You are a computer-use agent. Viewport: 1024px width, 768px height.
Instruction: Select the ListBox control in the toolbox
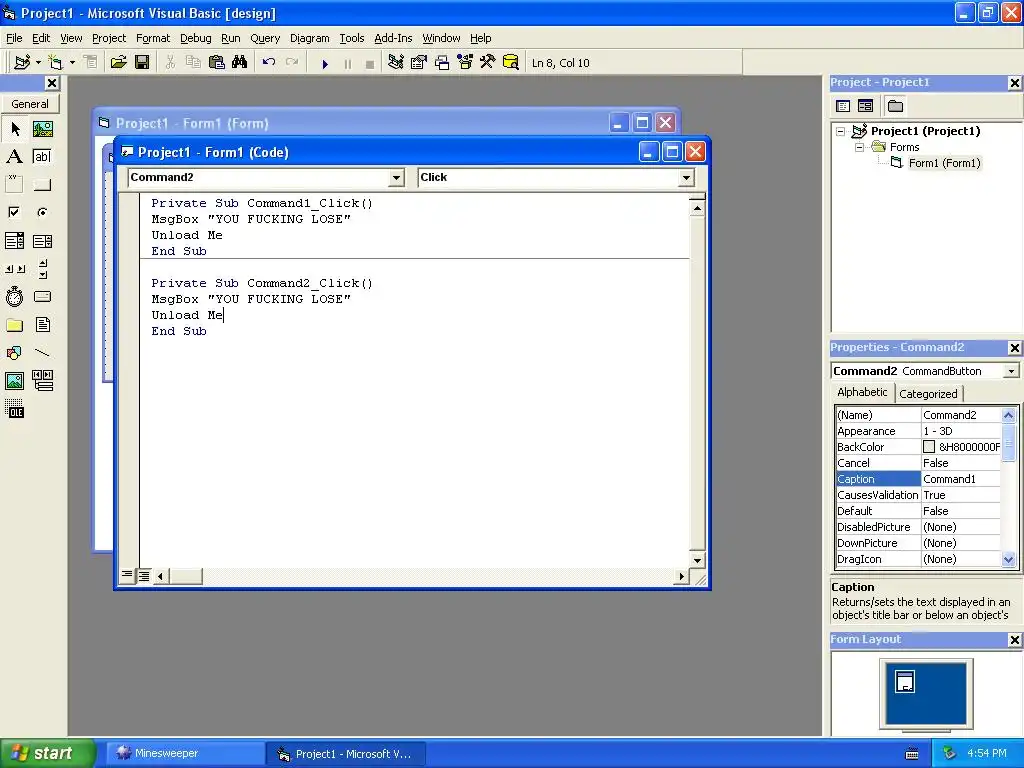(x=42, y=241)
